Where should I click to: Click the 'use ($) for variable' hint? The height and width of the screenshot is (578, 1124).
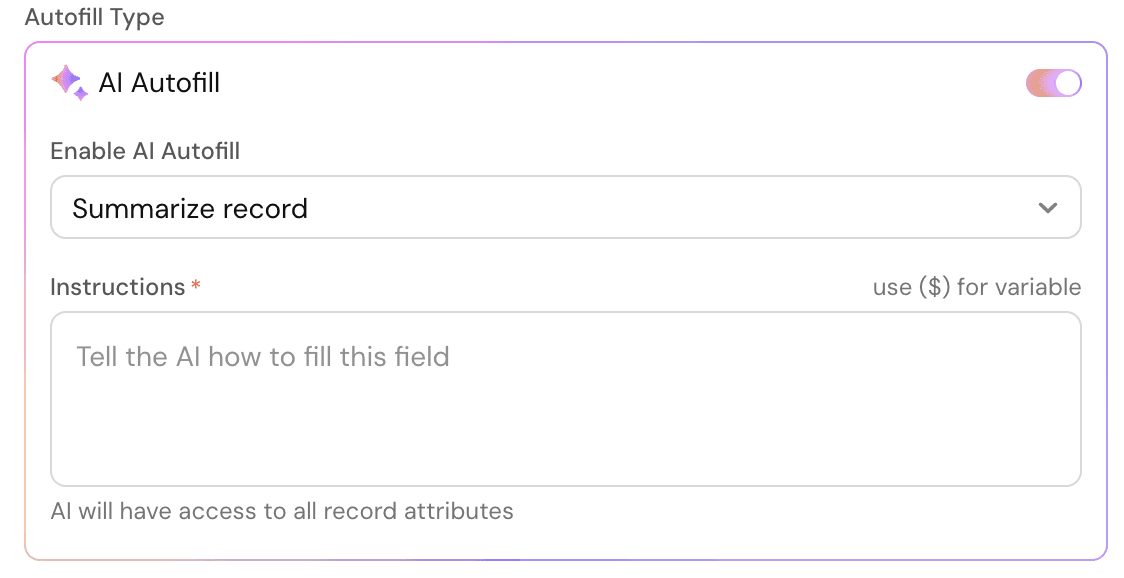(977, 287)
